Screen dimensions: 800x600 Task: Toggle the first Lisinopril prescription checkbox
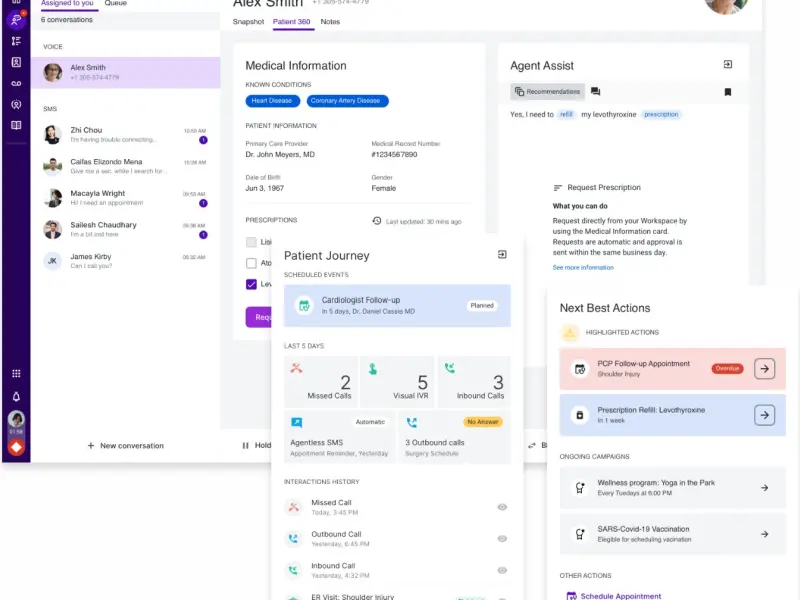[251, 242]
